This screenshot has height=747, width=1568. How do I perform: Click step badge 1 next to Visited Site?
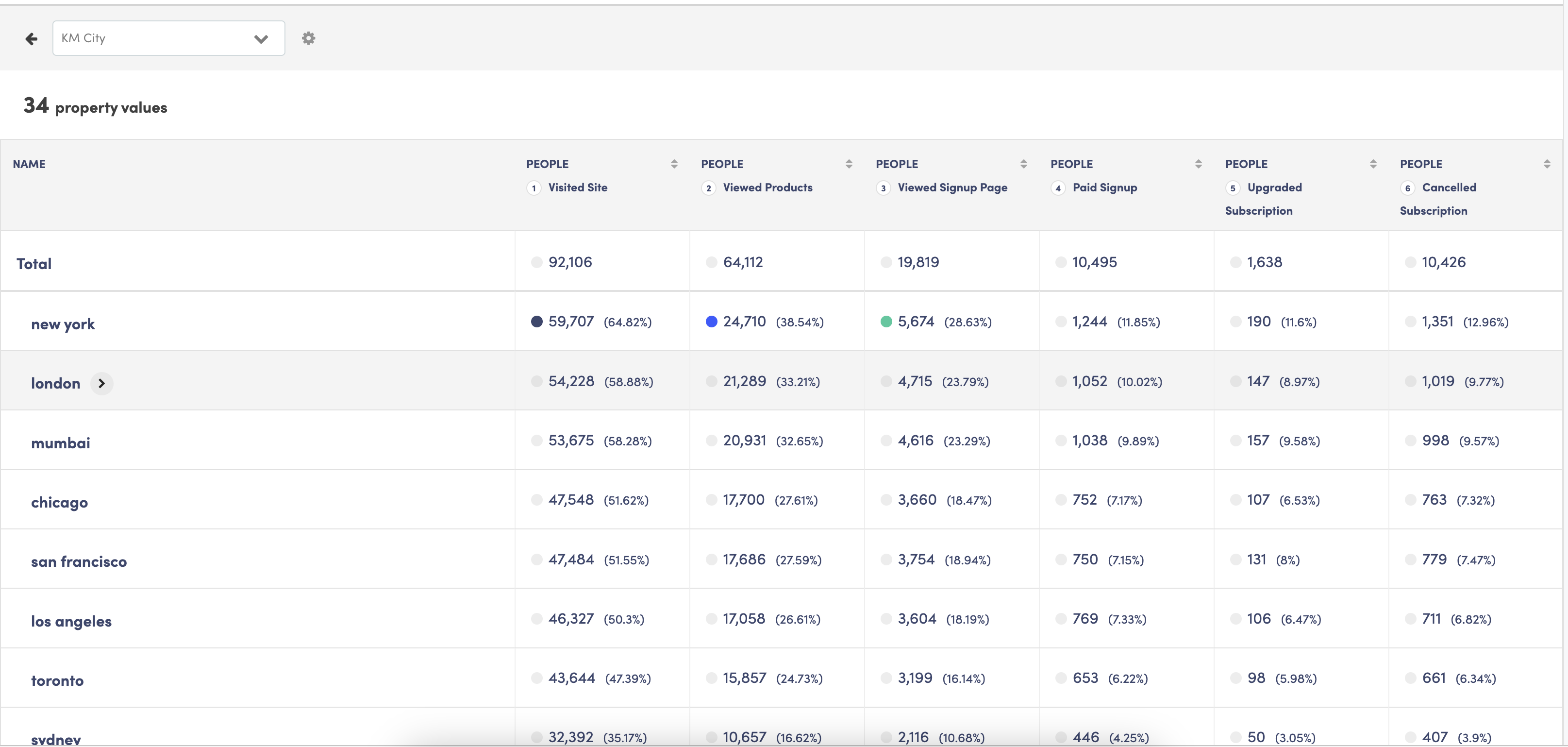coord(534,188)
